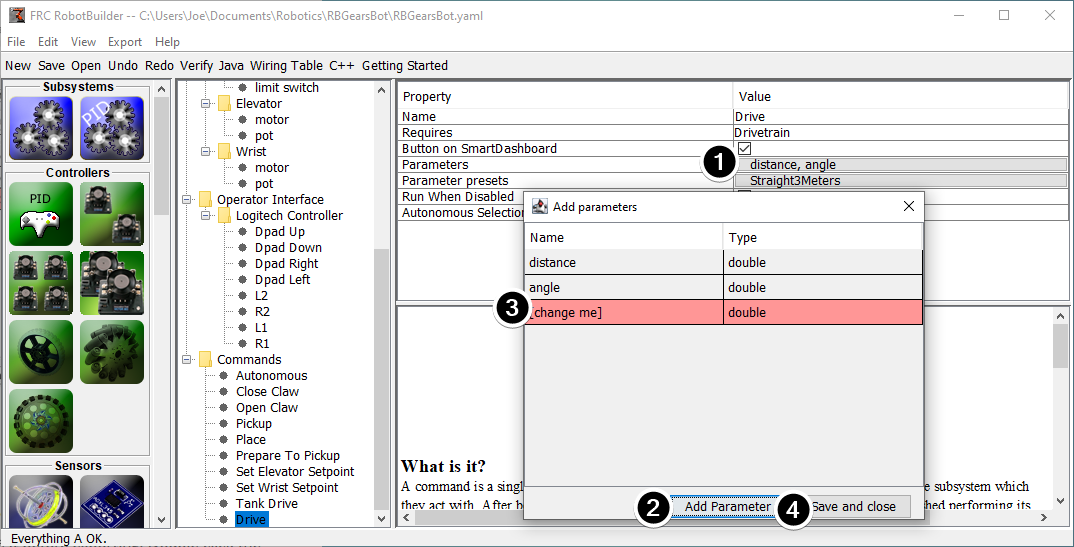Select the Tank Drive command
1074x547 pixels.
pyautogui.click(x=267, y=504)
